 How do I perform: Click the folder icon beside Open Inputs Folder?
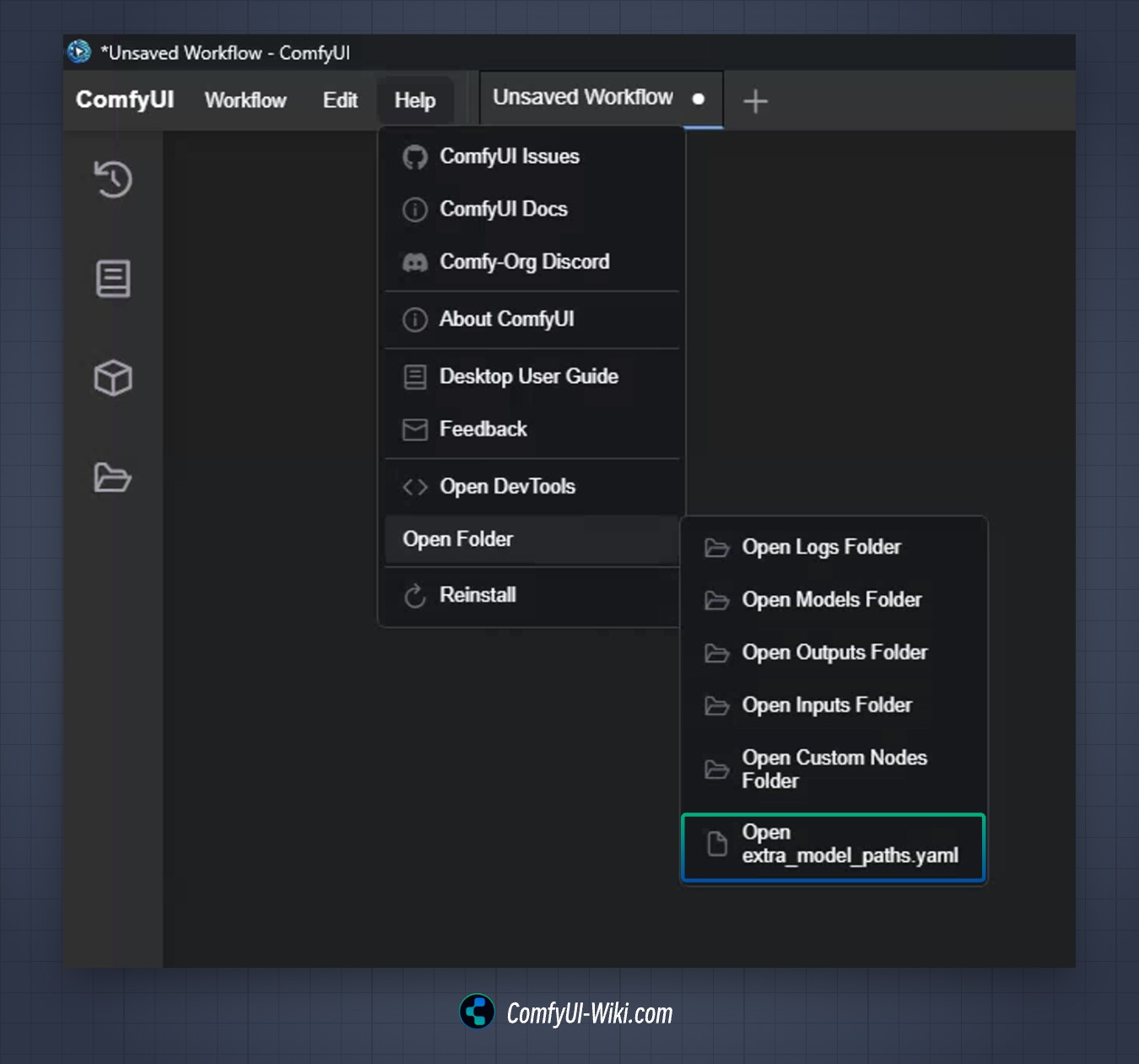[x=717, y=705]
